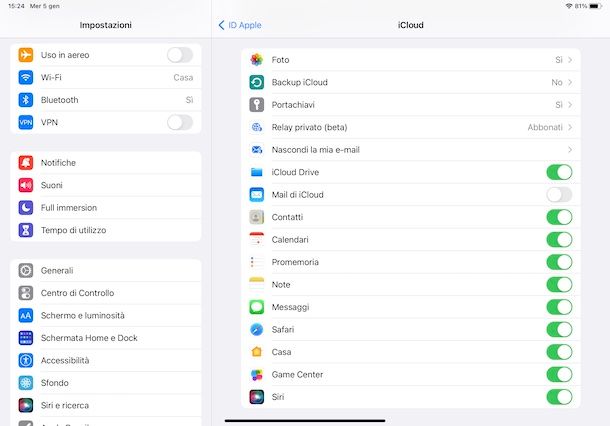Tap the Notifiche bell icon

(x=26, y=163)
